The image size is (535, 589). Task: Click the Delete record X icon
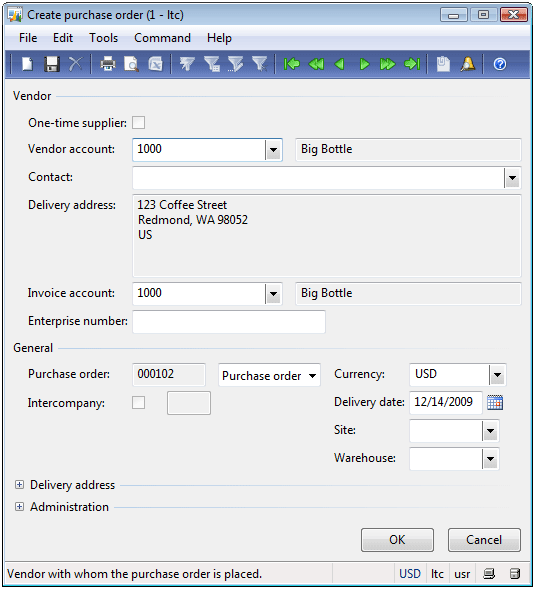pos(76,64)
